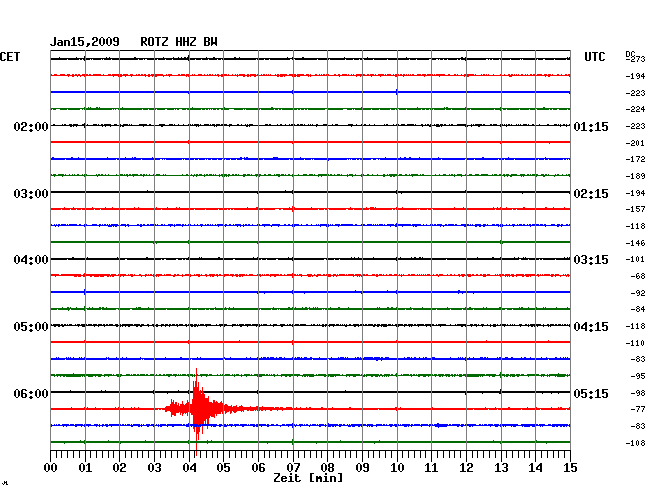This screenshot has height=494, width=650.
Task: Select the DC value -98
Action: [x=638, y=393]
